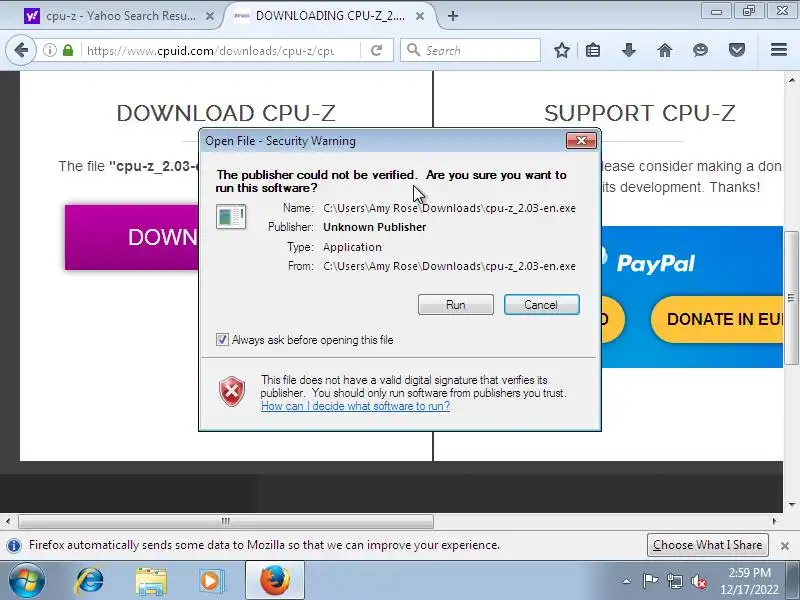Click the Pocket save icon
The image size is (800, 600).
[737, 50]
